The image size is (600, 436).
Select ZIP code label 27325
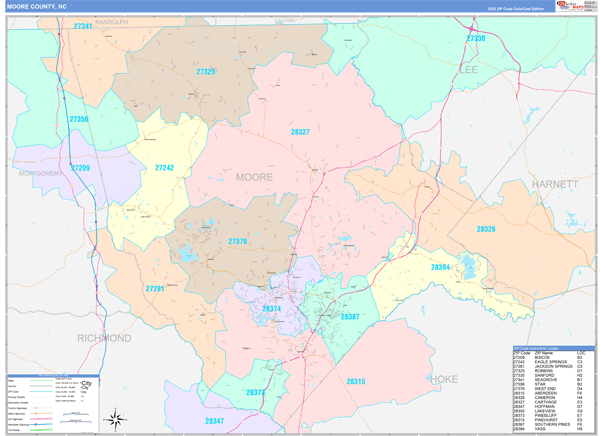(206, 72)
